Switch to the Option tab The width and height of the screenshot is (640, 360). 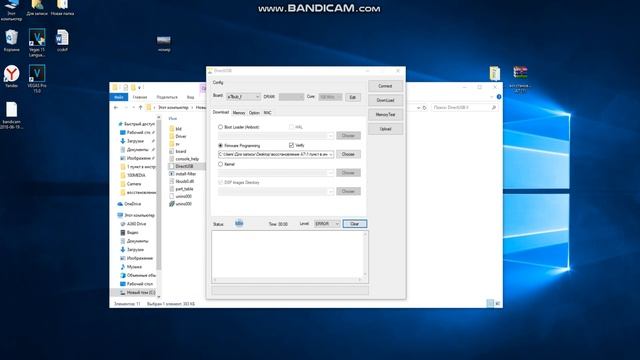point(254,113)
